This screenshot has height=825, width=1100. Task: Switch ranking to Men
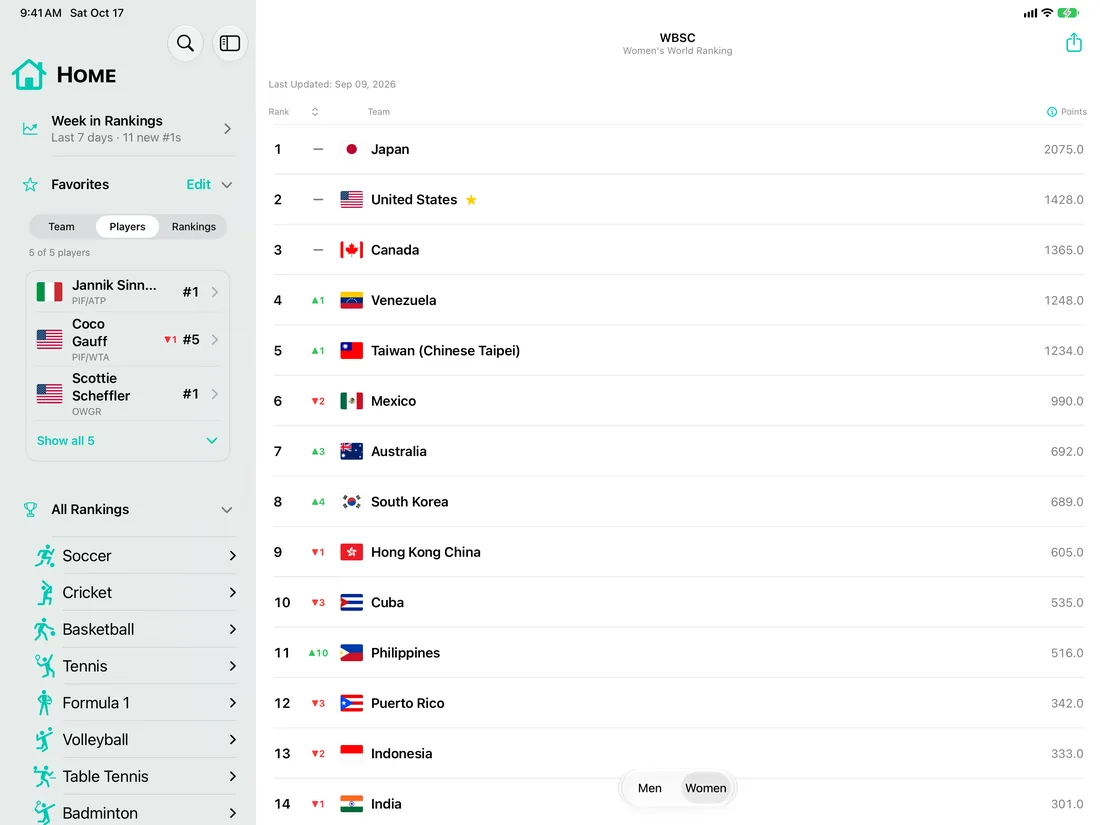tap(650, 788)
